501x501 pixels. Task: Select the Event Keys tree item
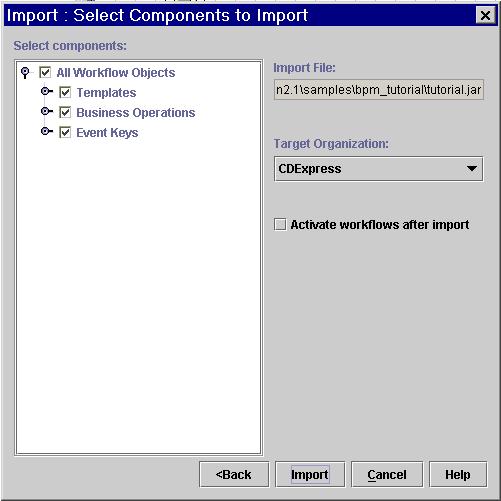click(x=107, y=133)
